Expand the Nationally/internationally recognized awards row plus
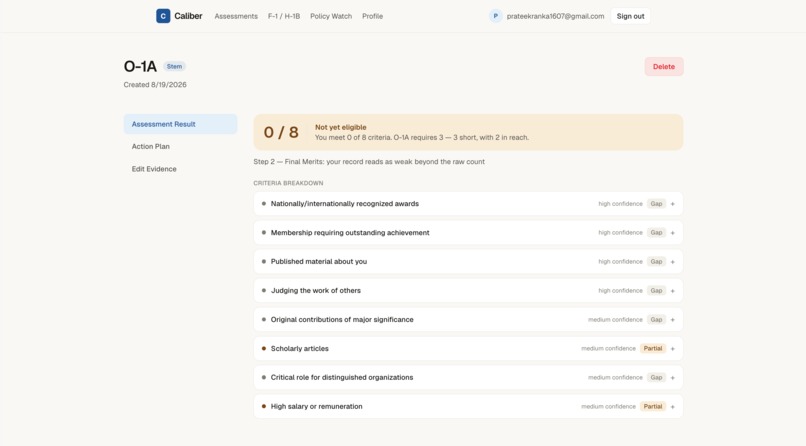 pyautogui.click(x=672, y=204)
